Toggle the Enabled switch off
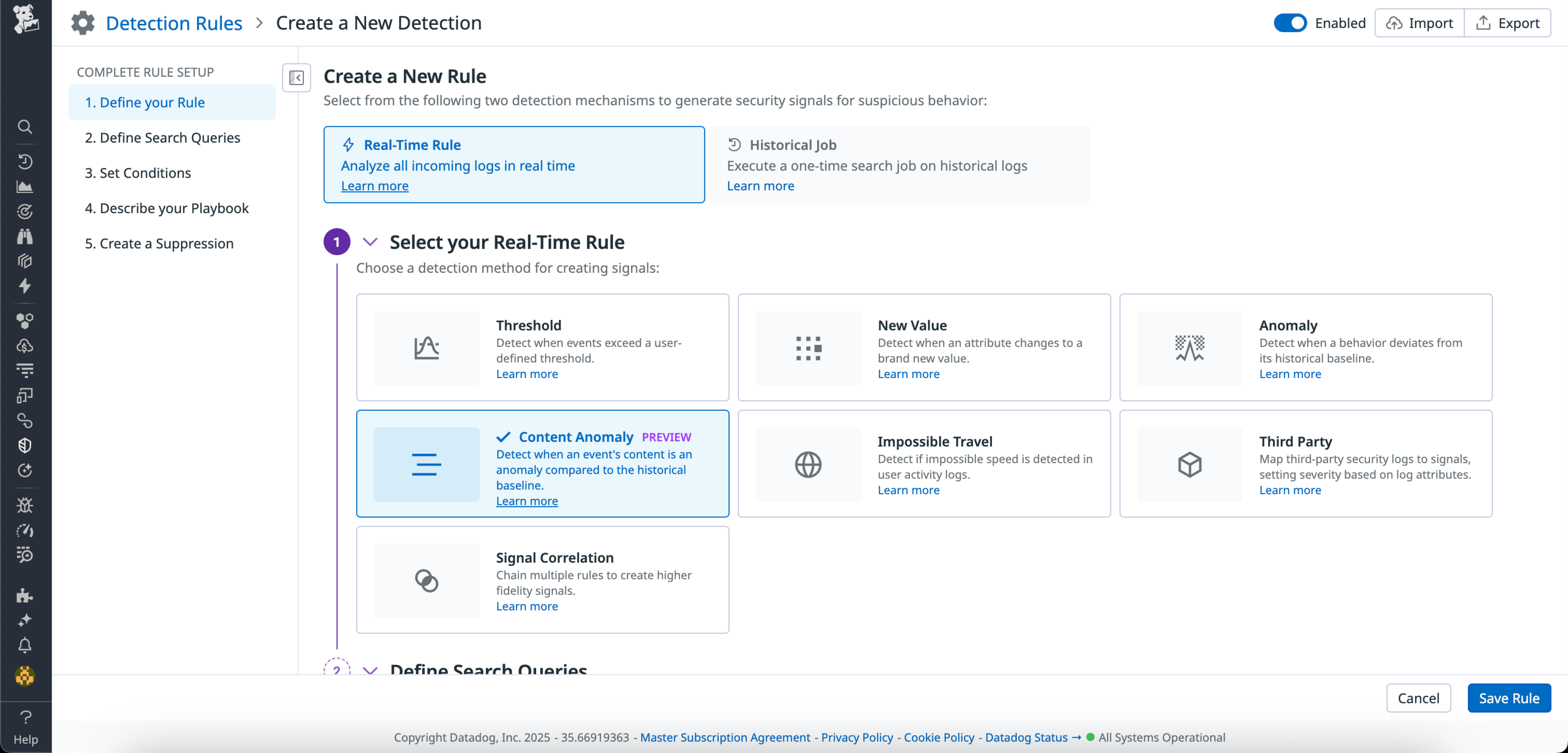Image resolution: width=1568 pixels, height=753 pixels. click(1290, 23)
